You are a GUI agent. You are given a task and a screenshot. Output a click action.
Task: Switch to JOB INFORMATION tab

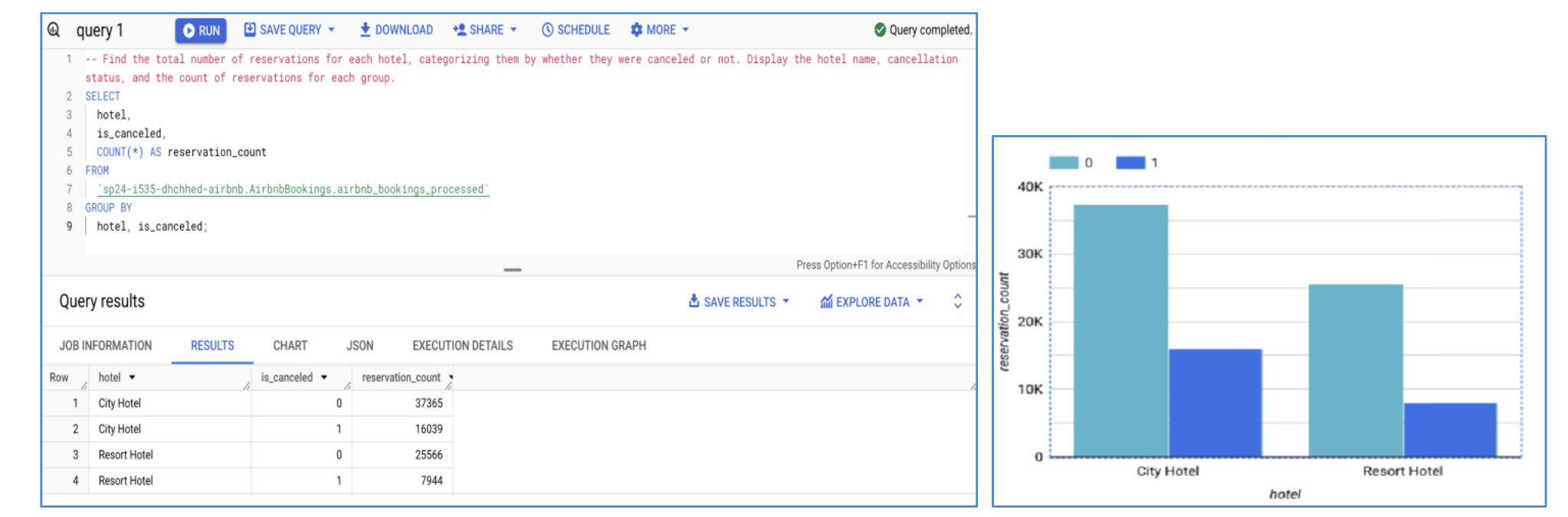106,346
